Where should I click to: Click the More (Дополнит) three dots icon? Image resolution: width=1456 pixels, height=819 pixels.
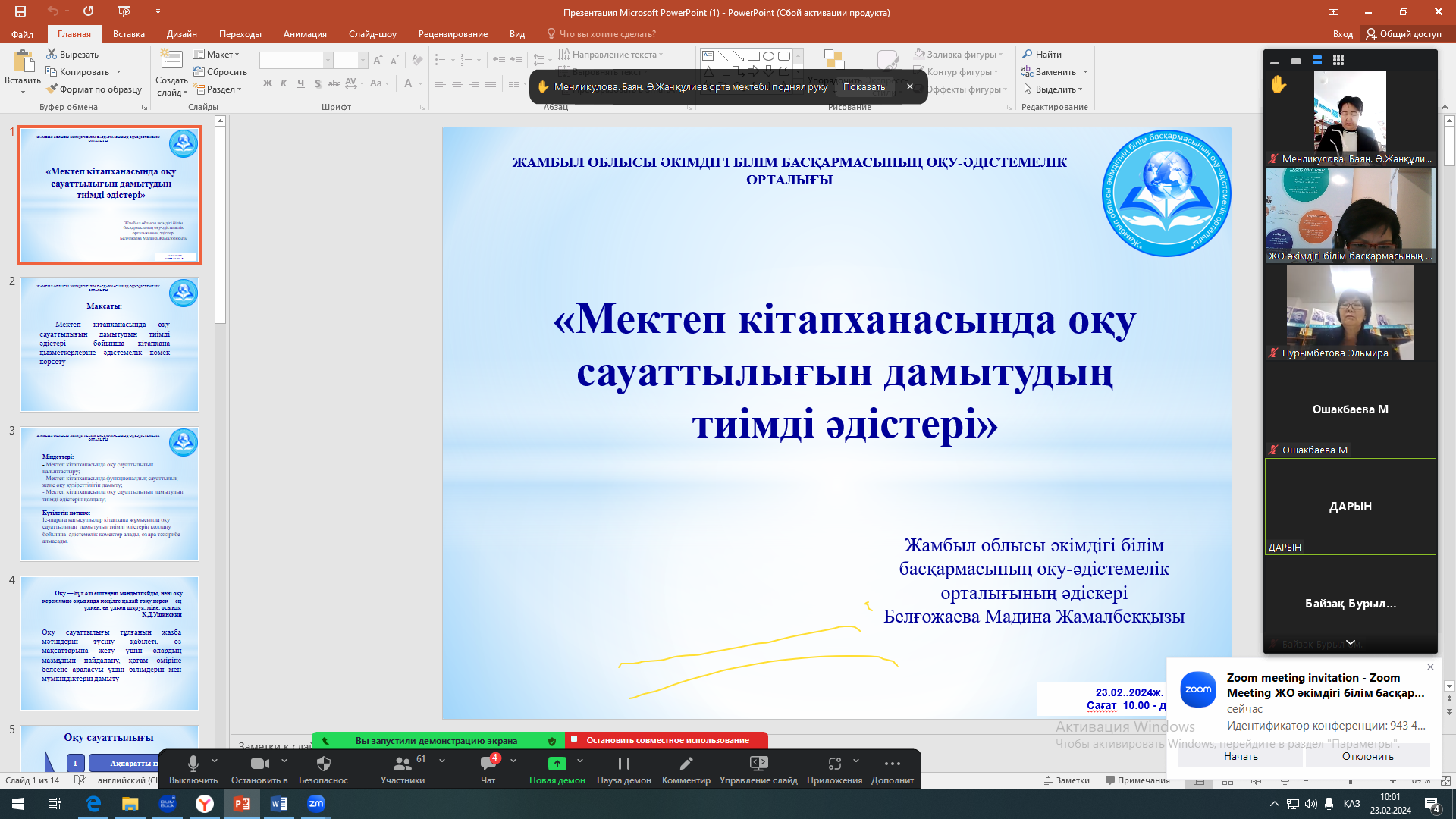coord(893,763)
